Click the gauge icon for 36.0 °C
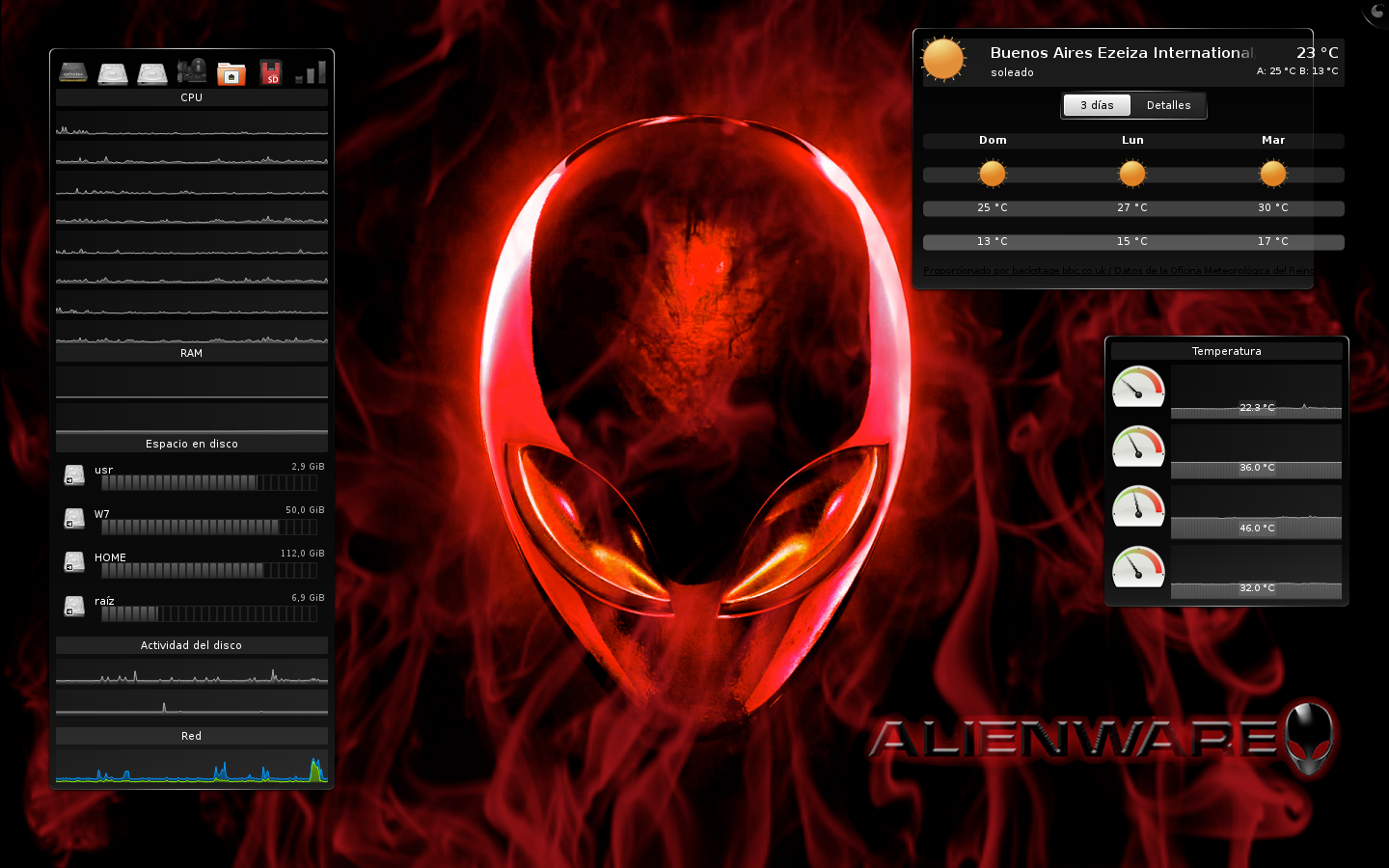This screenshot has width=1389, height=868. tap(1139, 448)
